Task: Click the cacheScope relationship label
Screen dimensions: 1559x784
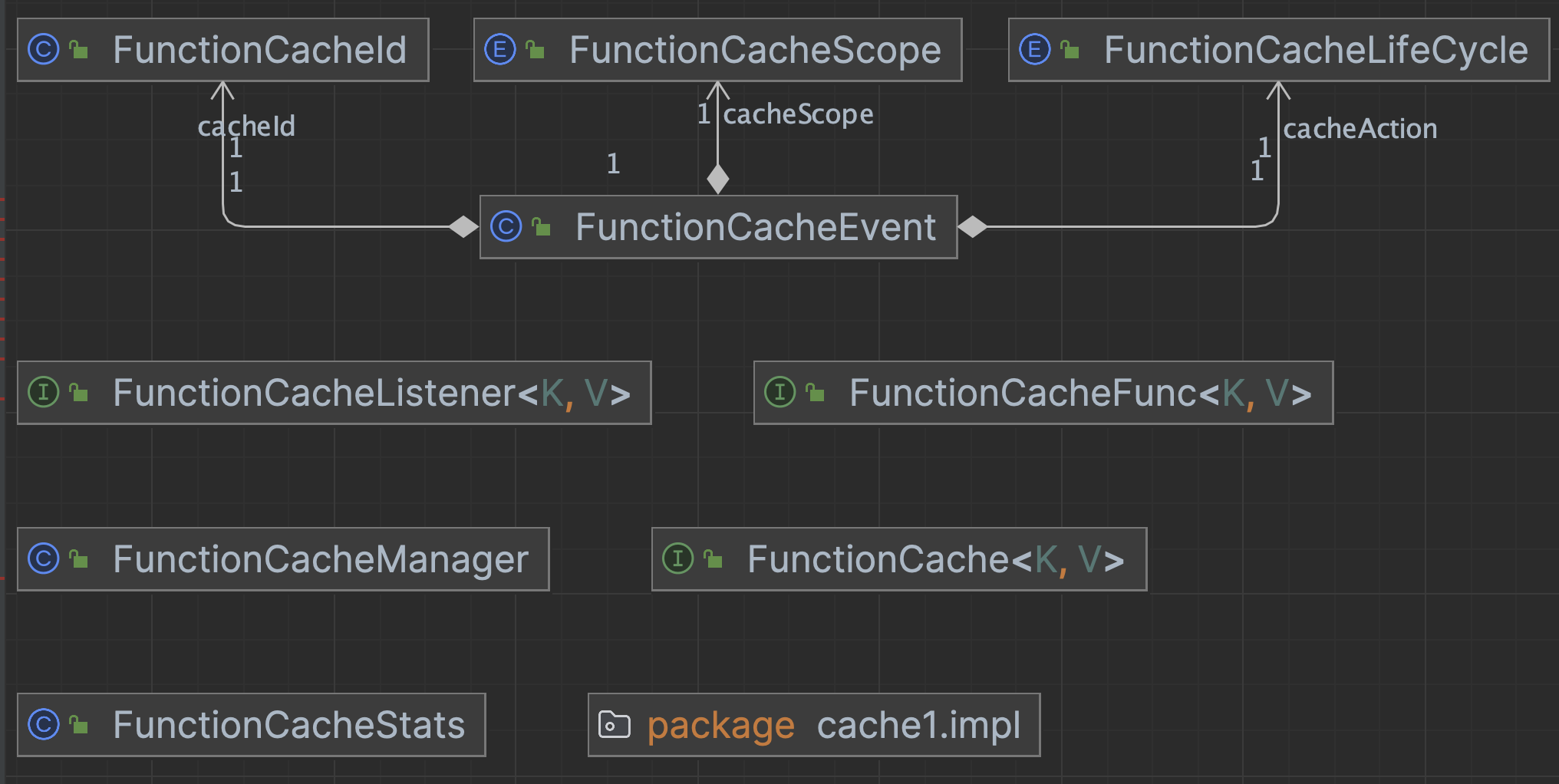Action: (798, 114)
